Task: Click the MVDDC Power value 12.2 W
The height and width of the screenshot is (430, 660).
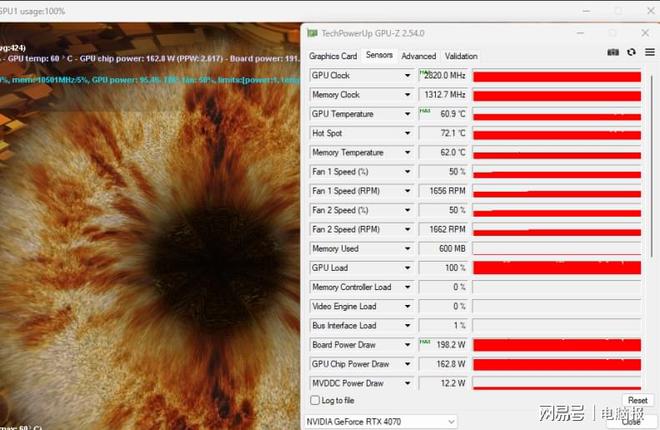Action: click(443, 383)
